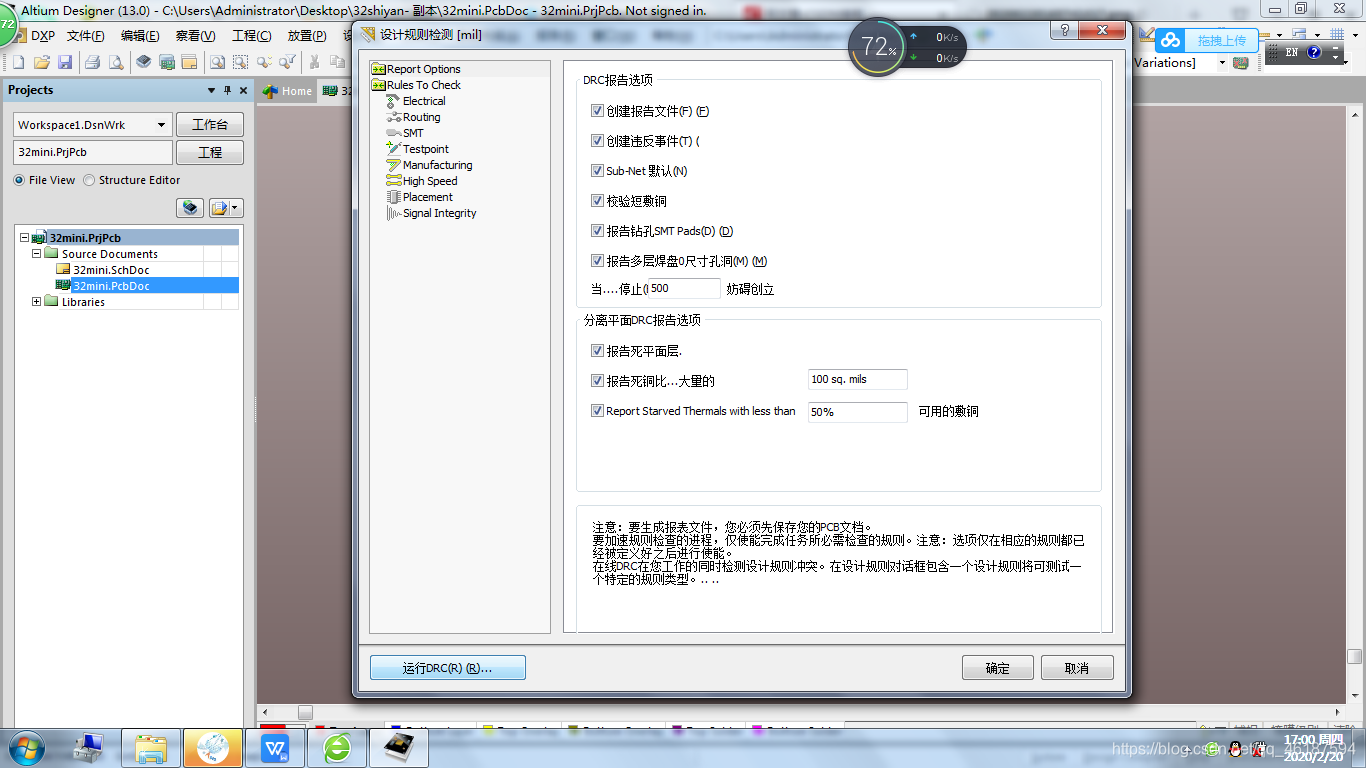Open the 编辑(E) menu
Image resolution: width=1366 pixels, height=768 pixels.
pyautogui.click(x=140, y=35)
